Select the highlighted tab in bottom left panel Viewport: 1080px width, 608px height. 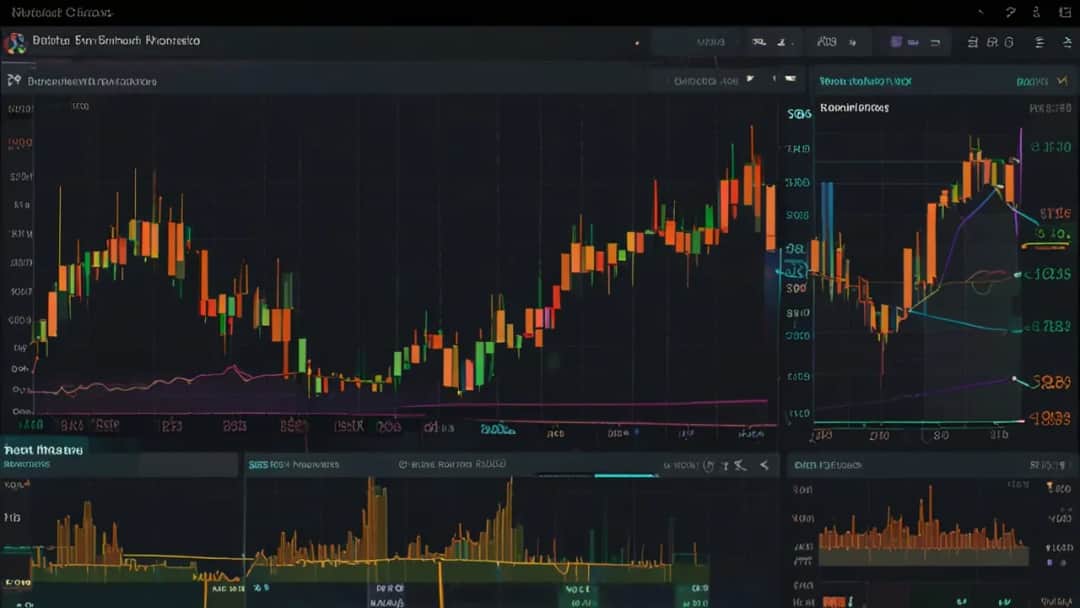click(x=44, y=449)
